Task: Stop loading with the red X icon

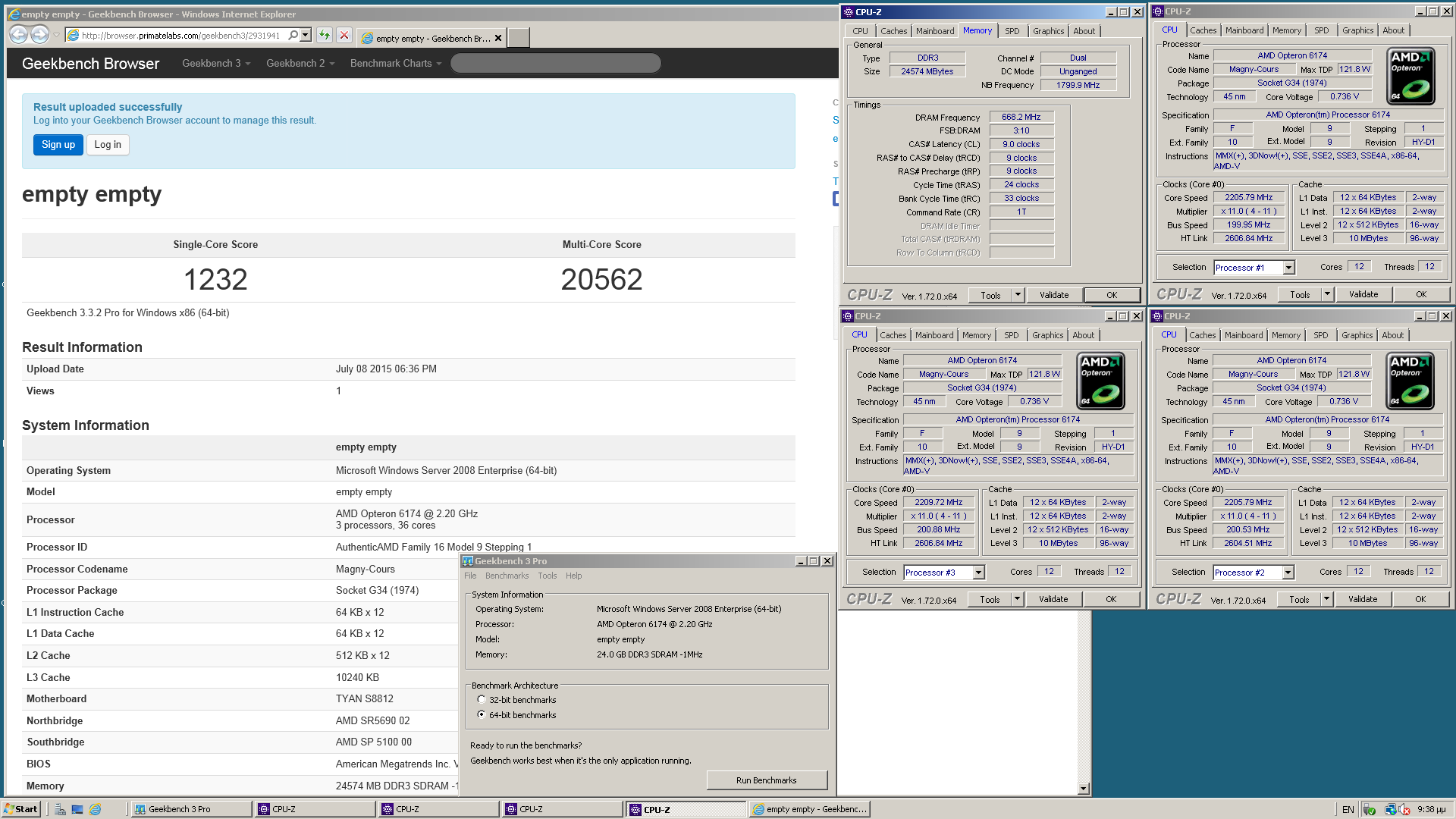Action: click(x=344, y=35)
